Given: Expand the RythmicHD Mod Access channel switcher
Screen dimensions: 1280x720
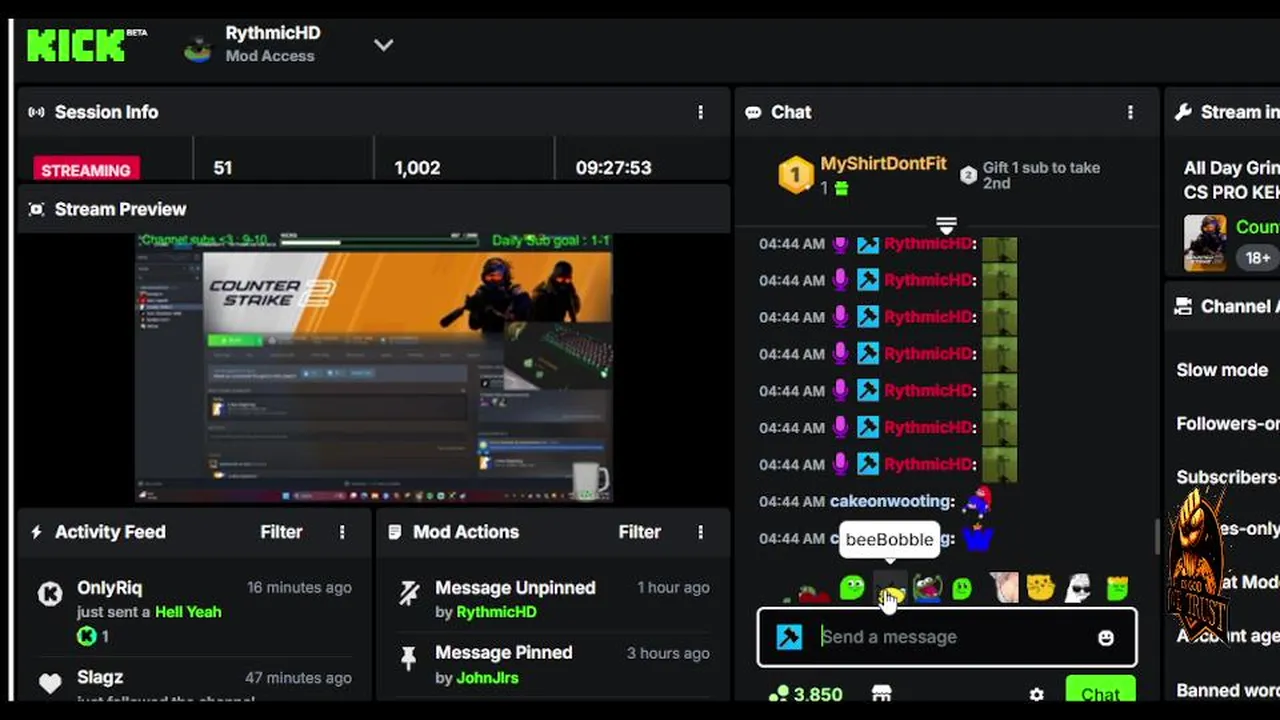Looking at the screenshot, I should click(383, 45).
